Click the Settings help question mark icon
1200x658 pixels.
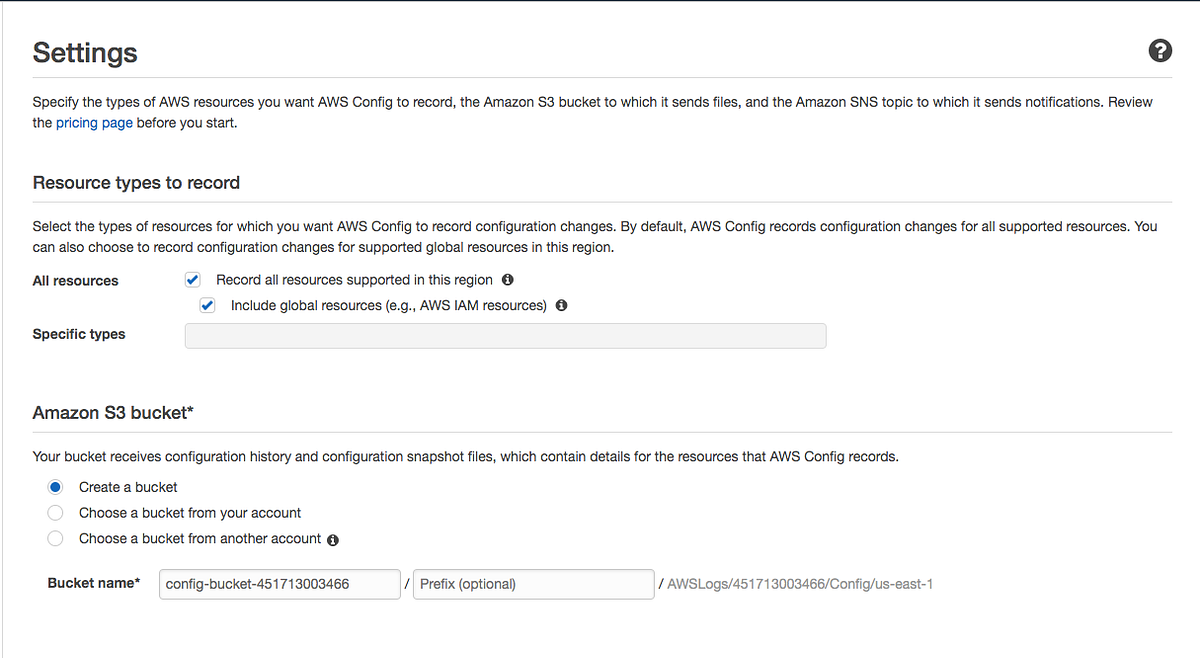tap(1160, 50)
